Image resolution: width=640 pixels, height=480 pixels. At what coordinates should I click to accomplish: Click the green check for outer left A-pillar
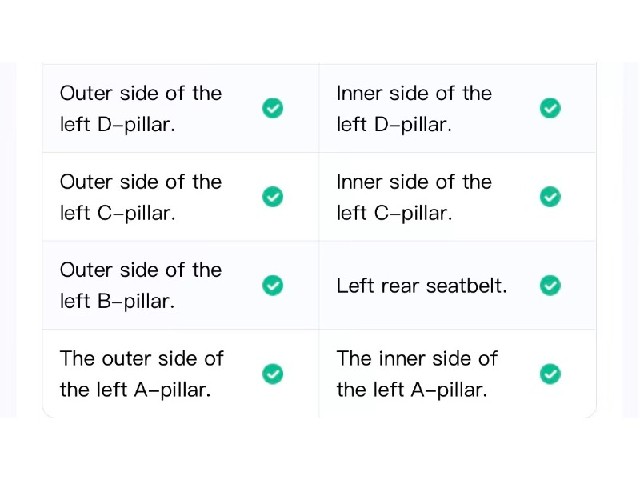pyautogui.click(x=272, y=373)
